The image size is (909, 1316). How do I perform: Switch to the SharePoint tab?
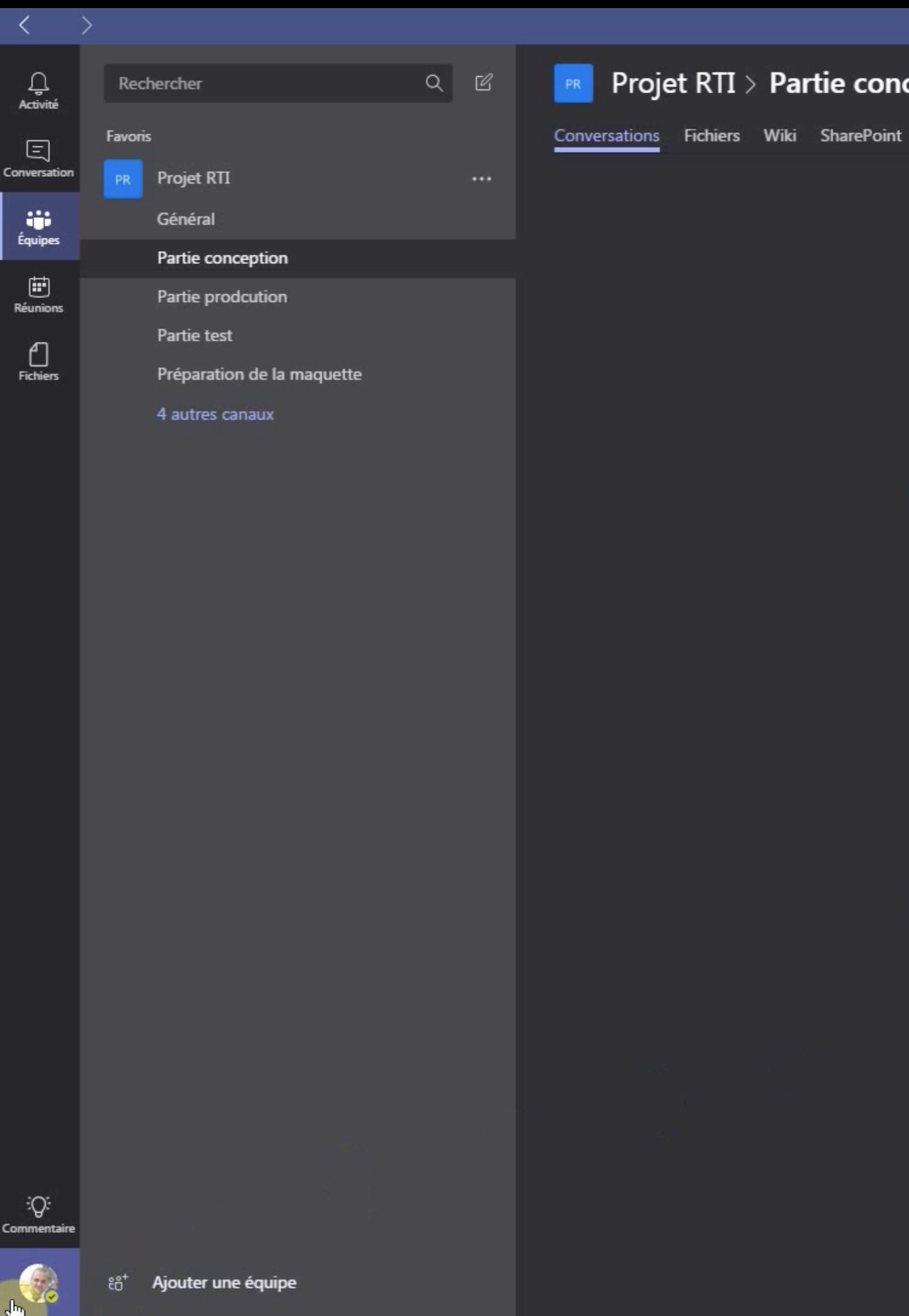(x=861, y=136)
